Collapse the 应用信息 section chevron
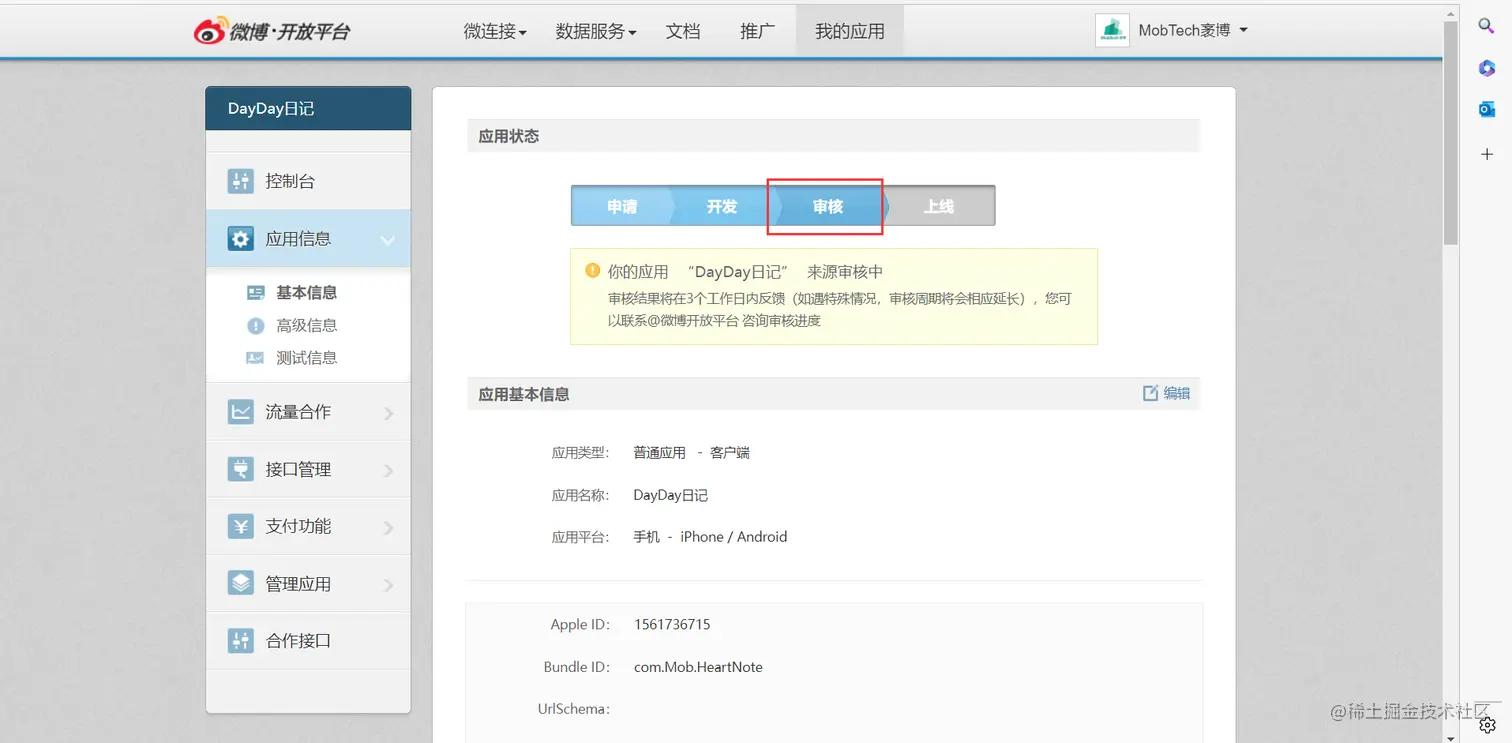1512x743 pixels. [x=389, y=240]
